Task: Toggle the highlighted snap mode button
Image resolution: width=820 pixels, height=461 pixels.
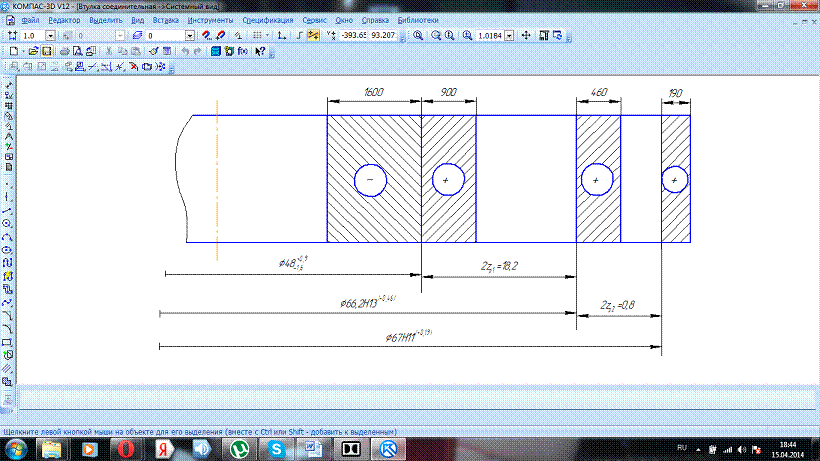Action: click(313, 35)
